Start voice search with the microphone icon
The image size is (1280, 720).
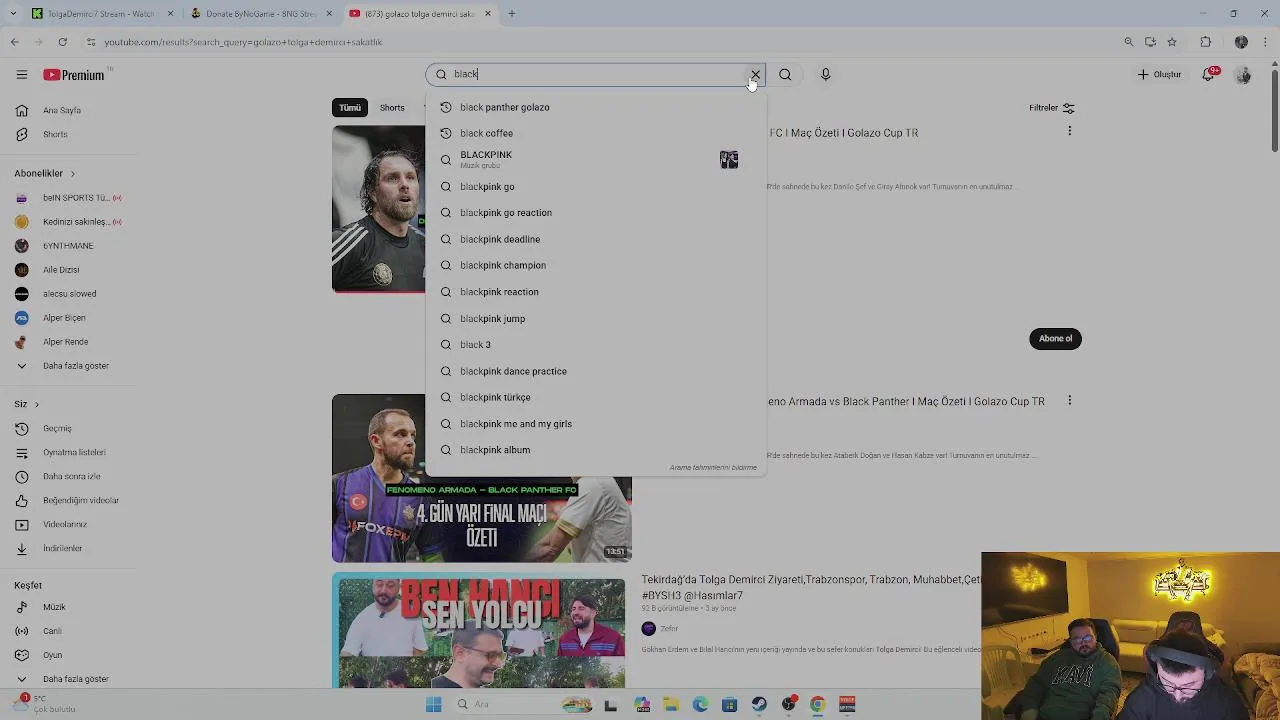click(x=825, y=74)
